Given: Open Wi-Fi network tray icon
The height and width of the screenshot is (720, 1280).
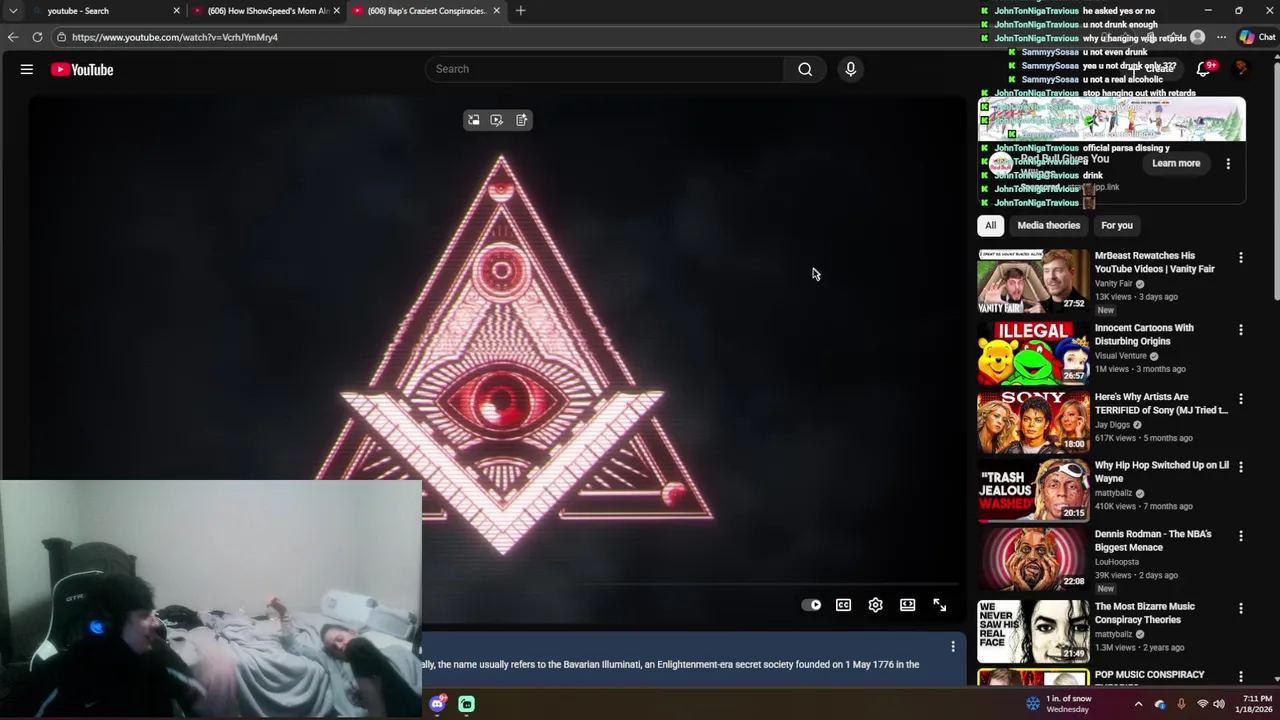Looking at the screenshot, I should pyautogui.click(x=1203, y=704).
